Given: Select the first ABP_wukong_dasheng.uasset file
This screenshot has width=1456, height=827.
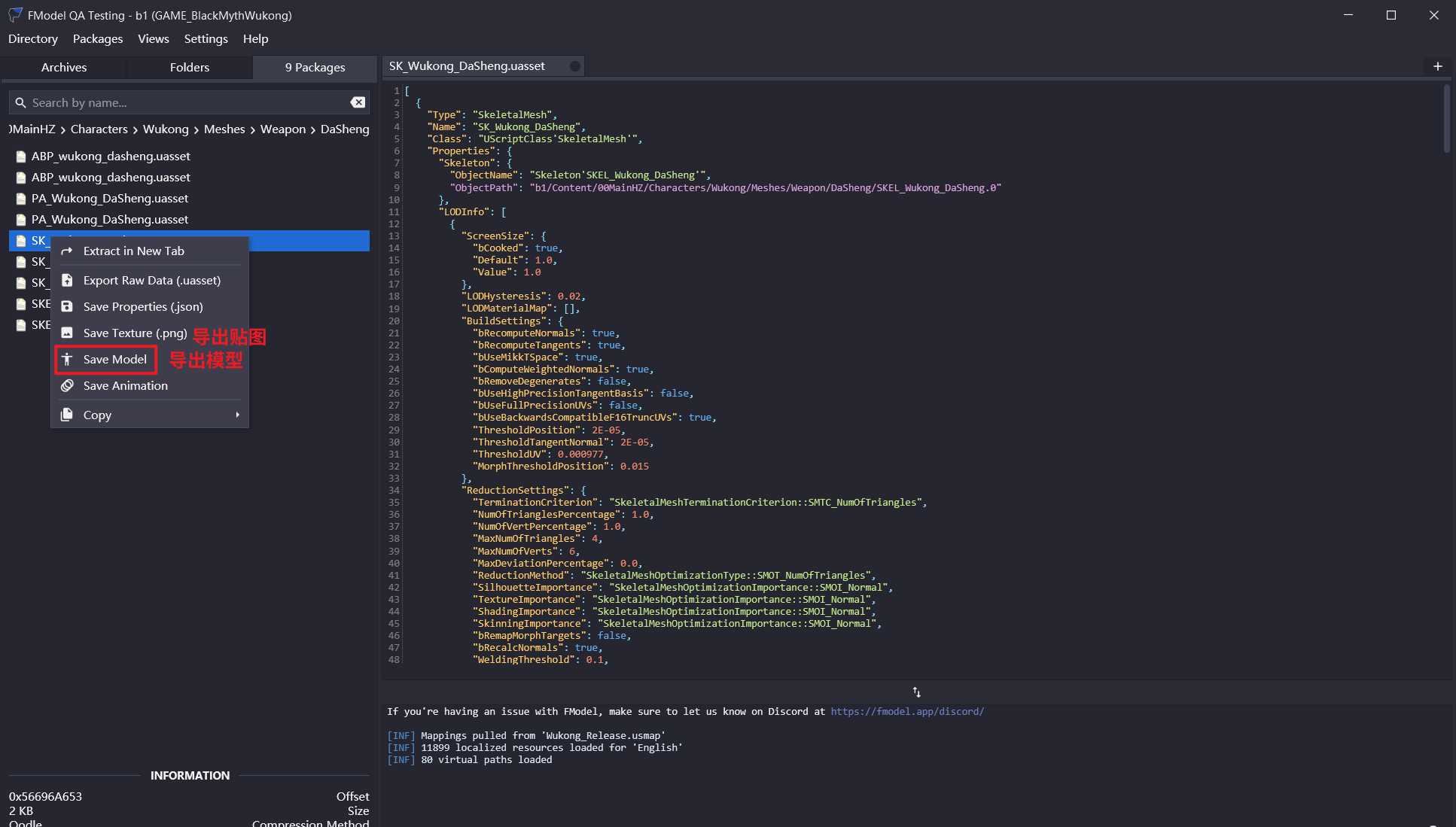Looking at the screenshot, I should [x=189, y=157].
